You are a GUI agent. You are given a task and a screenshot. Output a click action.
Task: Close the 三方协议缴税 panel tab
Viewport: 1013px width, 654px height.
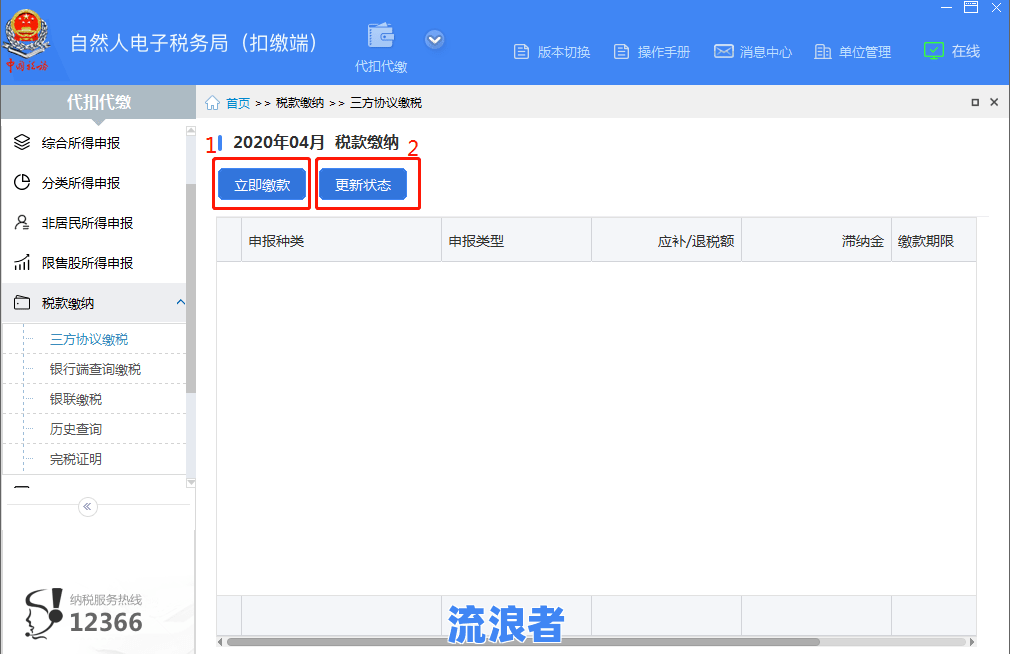pos(994,102)
